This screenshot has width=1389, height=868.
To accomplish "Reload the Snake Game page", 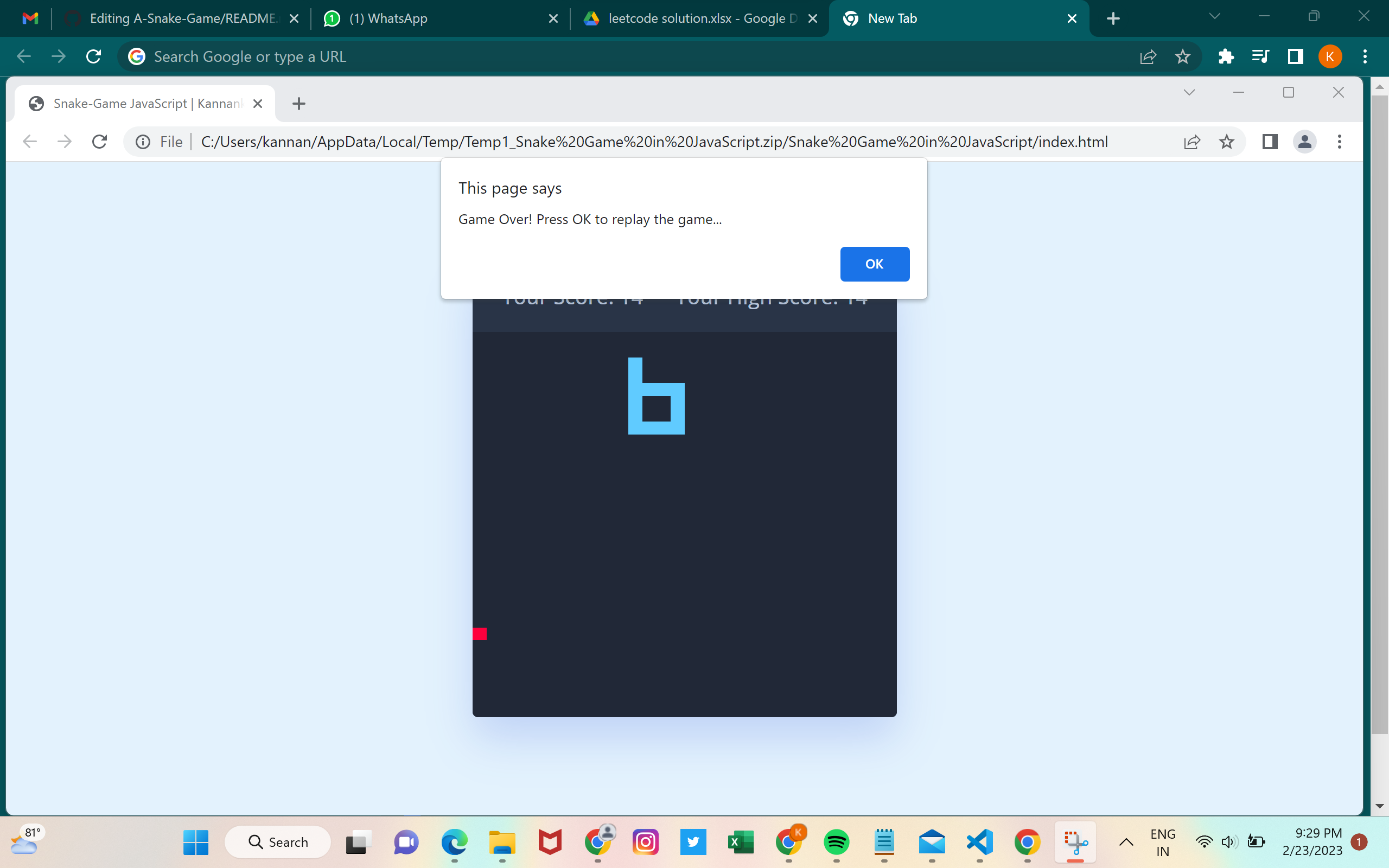I will [x=99, y=142].
